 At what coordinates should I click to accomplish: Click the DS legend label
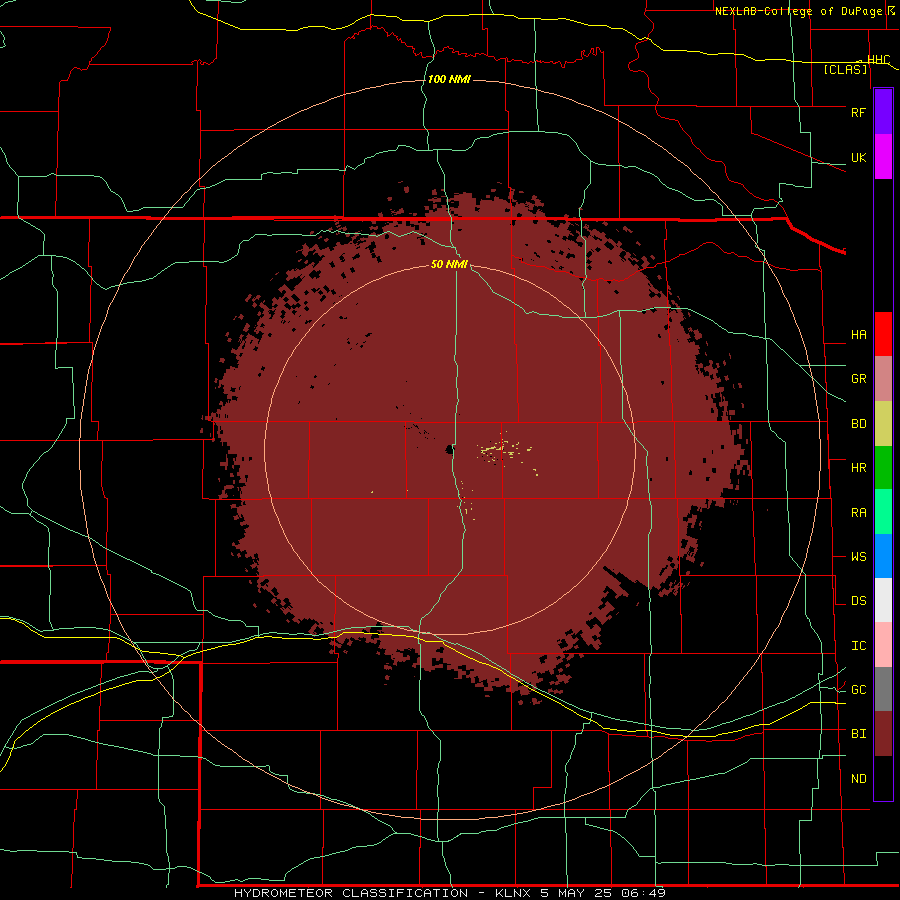tap(858, 601)
